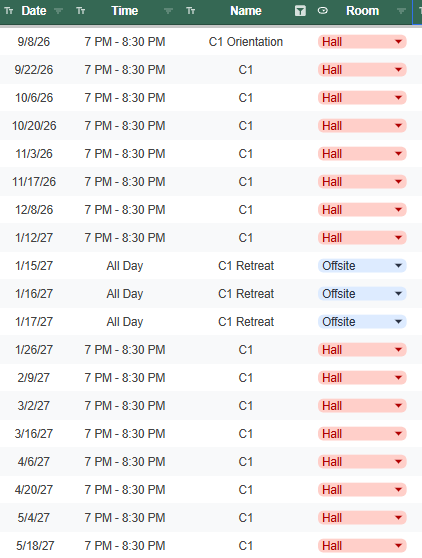Click the Room column header label
Image resolution: width=422 pixels, height=558 pixels.
tap(363, 11)
